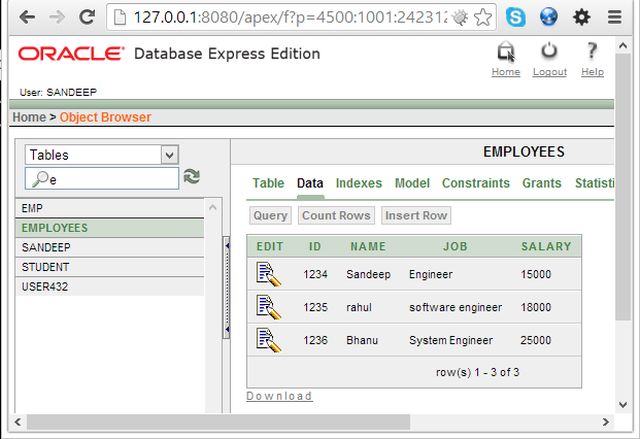Click the Home icon in Oracle header
Image resolution: width=640 pixels, height=439 pixels.
(506, 53)
